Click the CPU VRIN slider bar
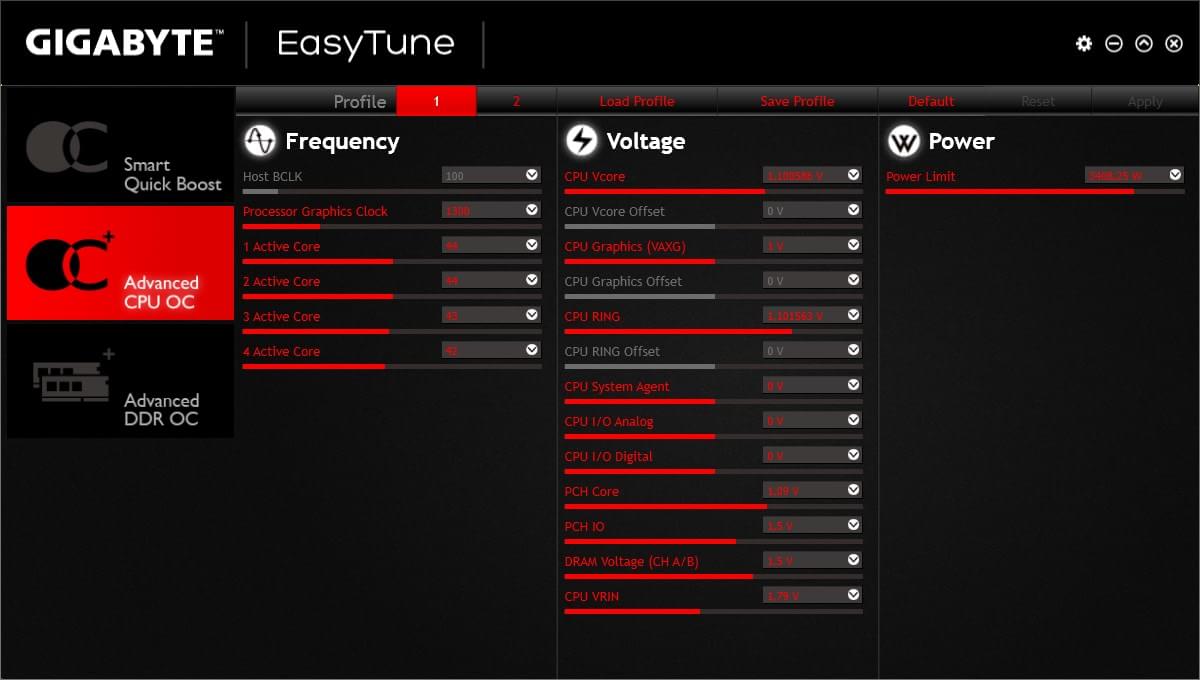The height and width of the screenshot is (680, 1200). [713, 611]
